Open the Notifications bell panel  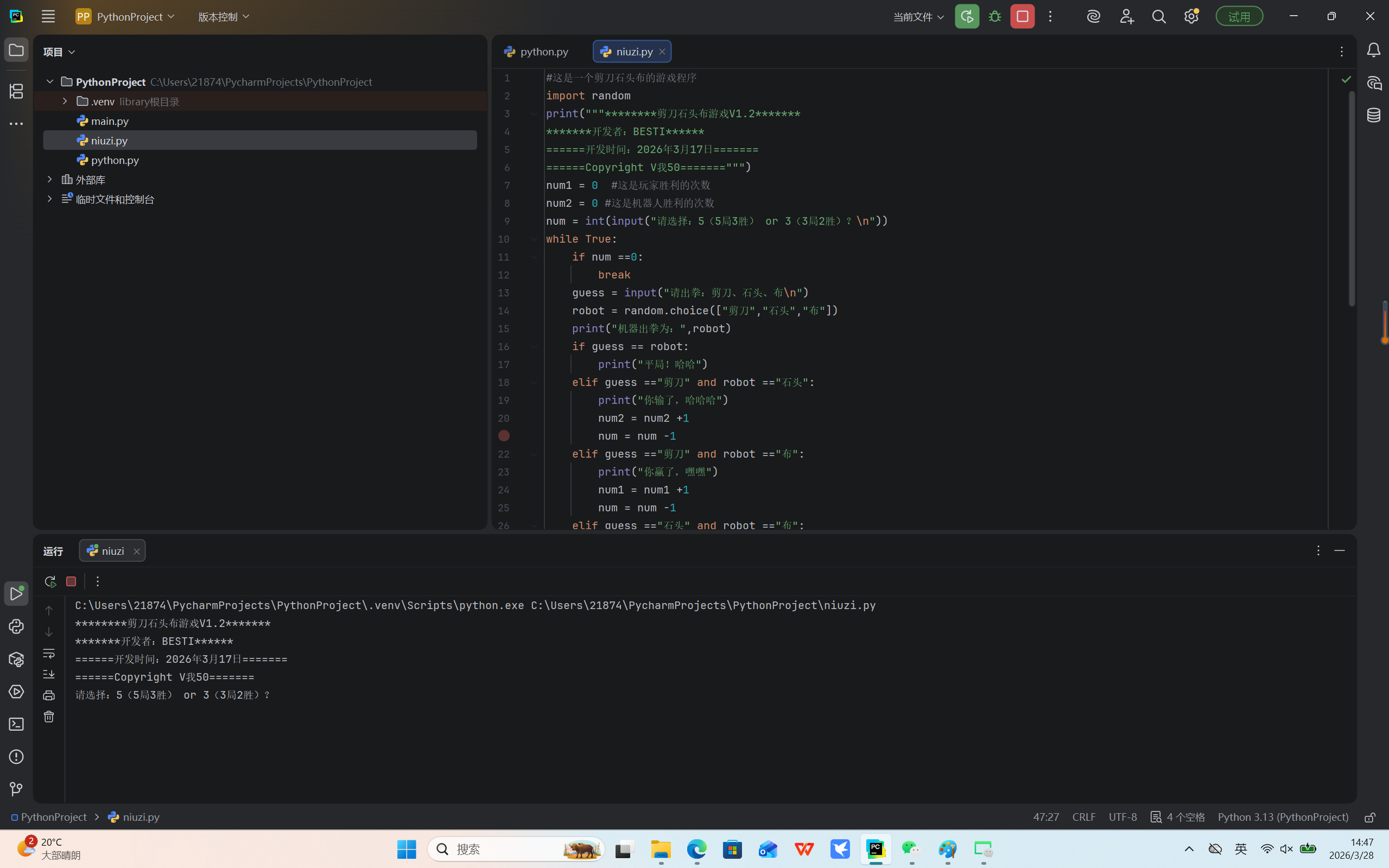pos(1373,50)
